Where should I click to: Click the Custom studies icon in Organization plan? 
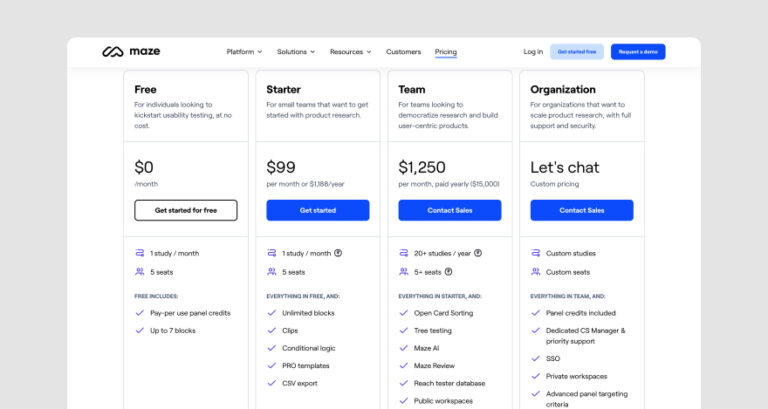[536, 253]
